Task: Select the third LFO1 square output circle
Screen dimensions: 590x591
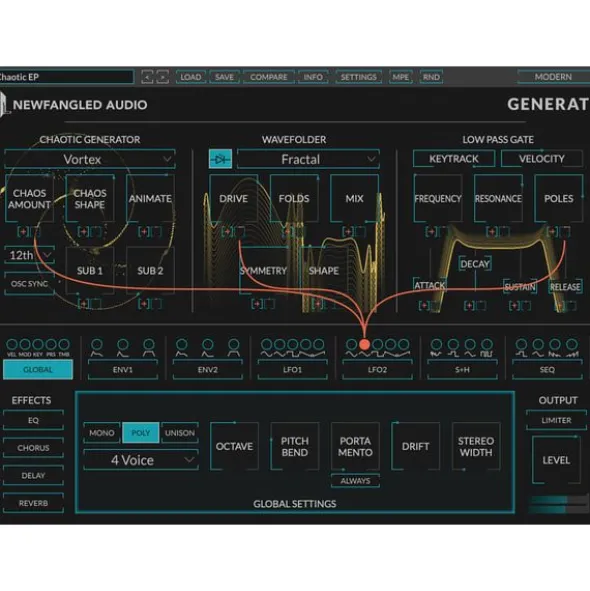Action: (x=293, y=344)
